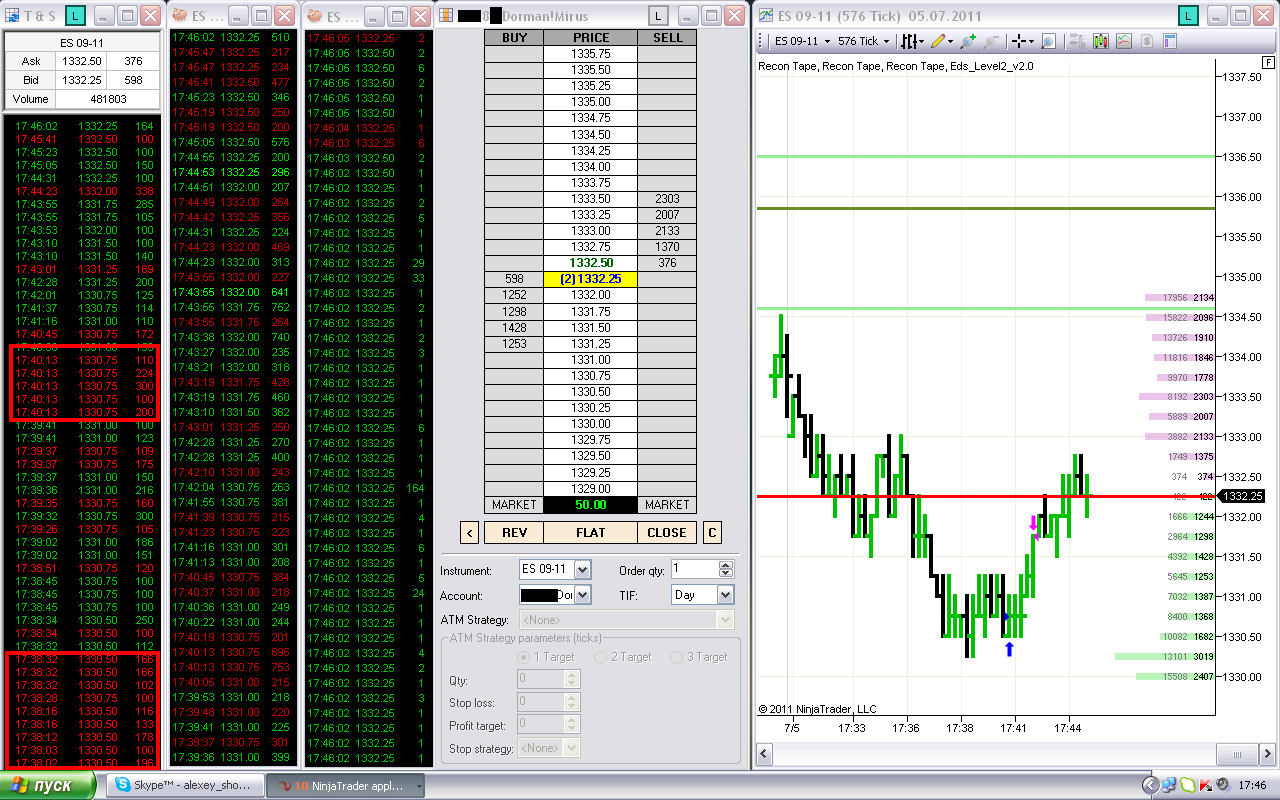The image size is (1280, 800).
Task: Open the crosshair cursor dropdown arrow
Action: [x=1031, y=41]
